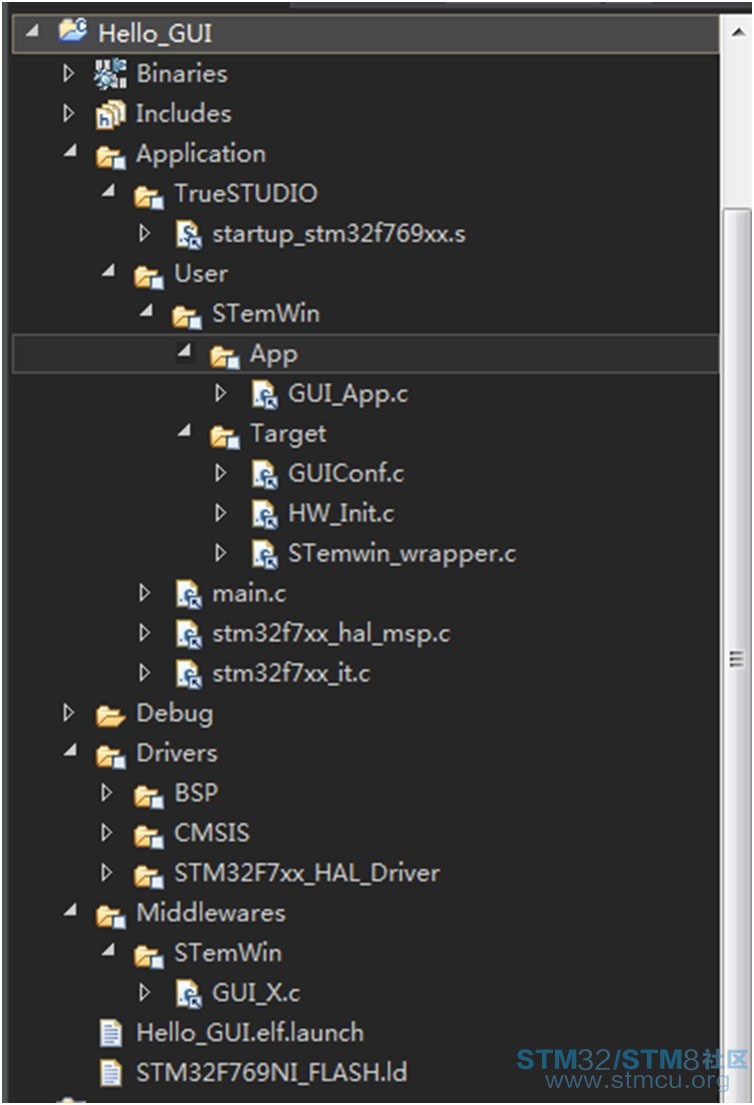Select the GUI_App.c file name
Image resolution: width=754 pixels, height=1105 pixels.
pos(348,394)
